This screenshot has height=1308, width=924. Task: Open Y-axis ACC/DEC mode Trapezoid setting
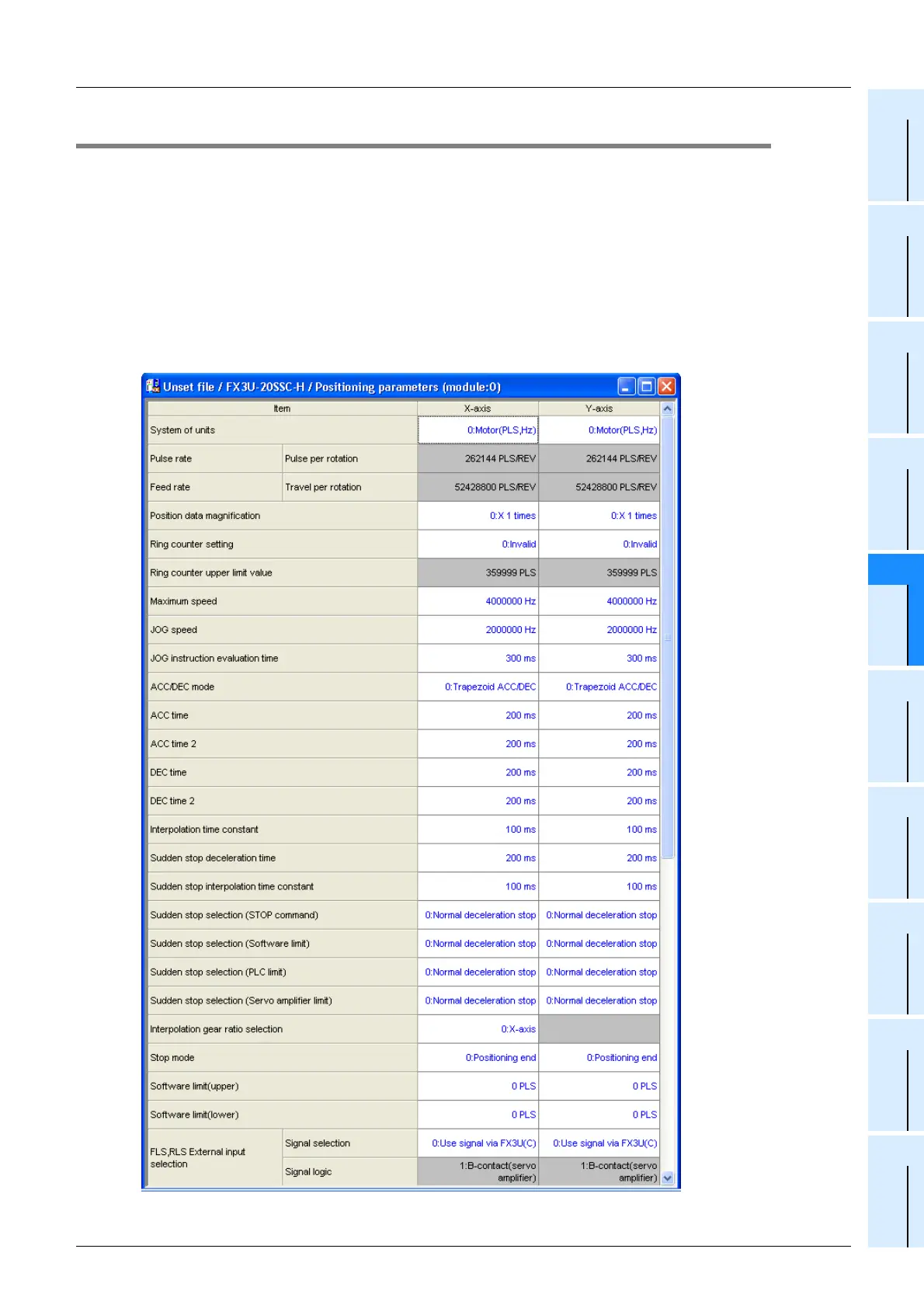(599, 687)
